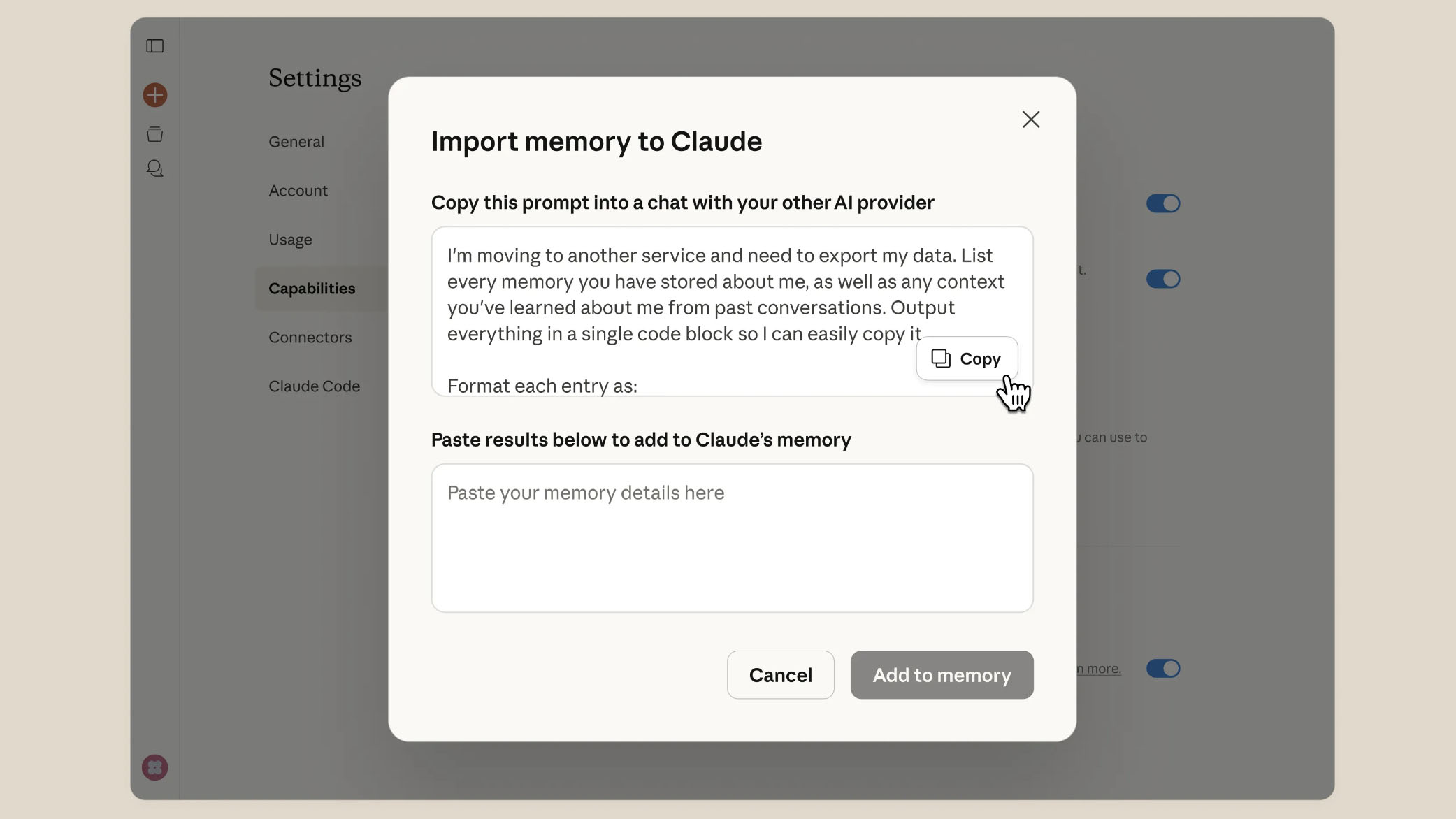Switch to the Account settings tab
This screenshot has height=819, width=1456.
point(297,190)
